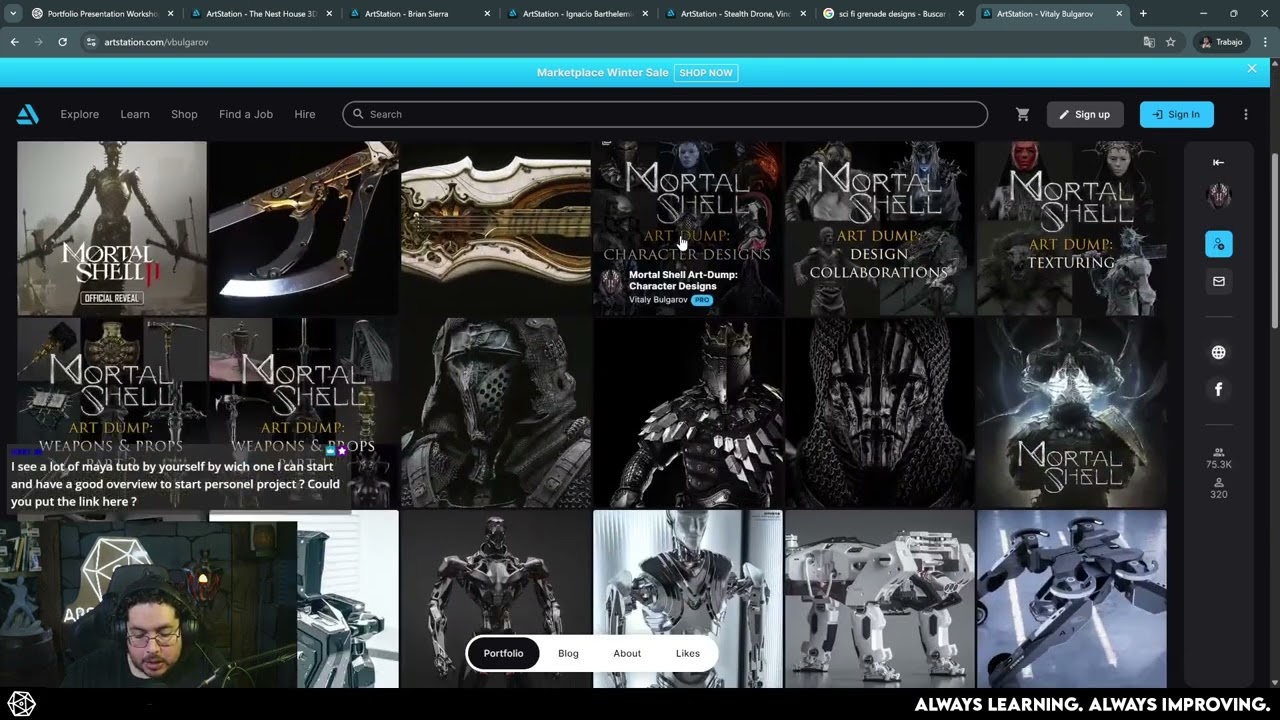Close the Marketplace Winter Sale banner
Image resolution: width=1280 pixels, height=720 pixels.
point(1251,68)
